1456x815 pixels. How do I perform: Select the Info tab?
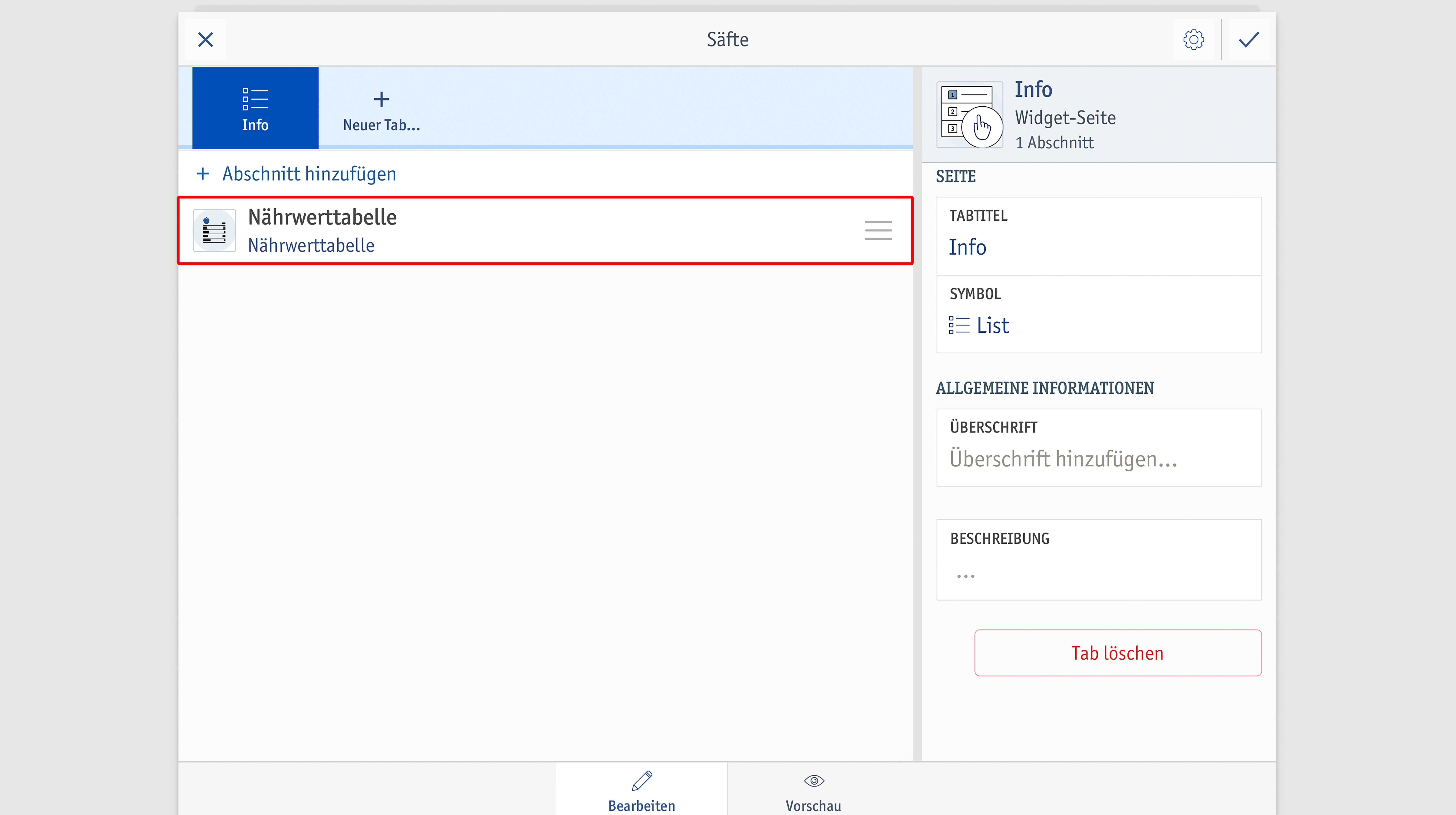click(x=256, y=108)
